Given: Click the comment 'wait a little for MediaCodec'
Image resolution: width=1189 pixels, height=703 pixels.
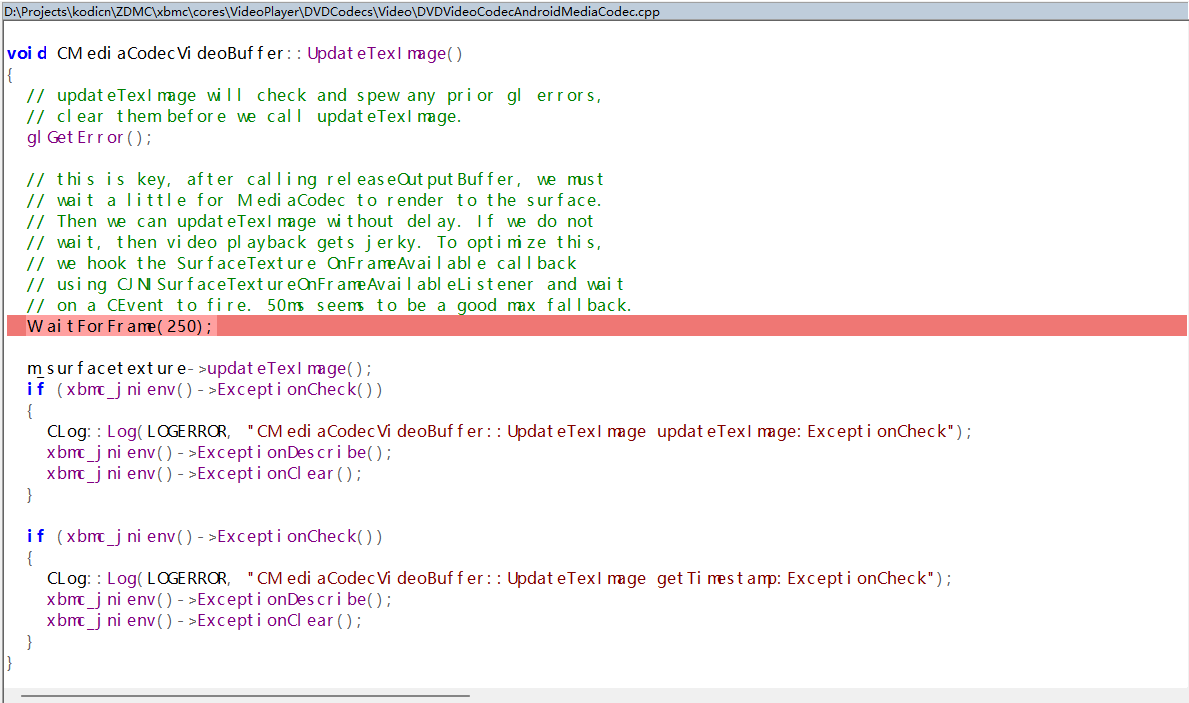Looking at the screenshot, I should point(315,200).
